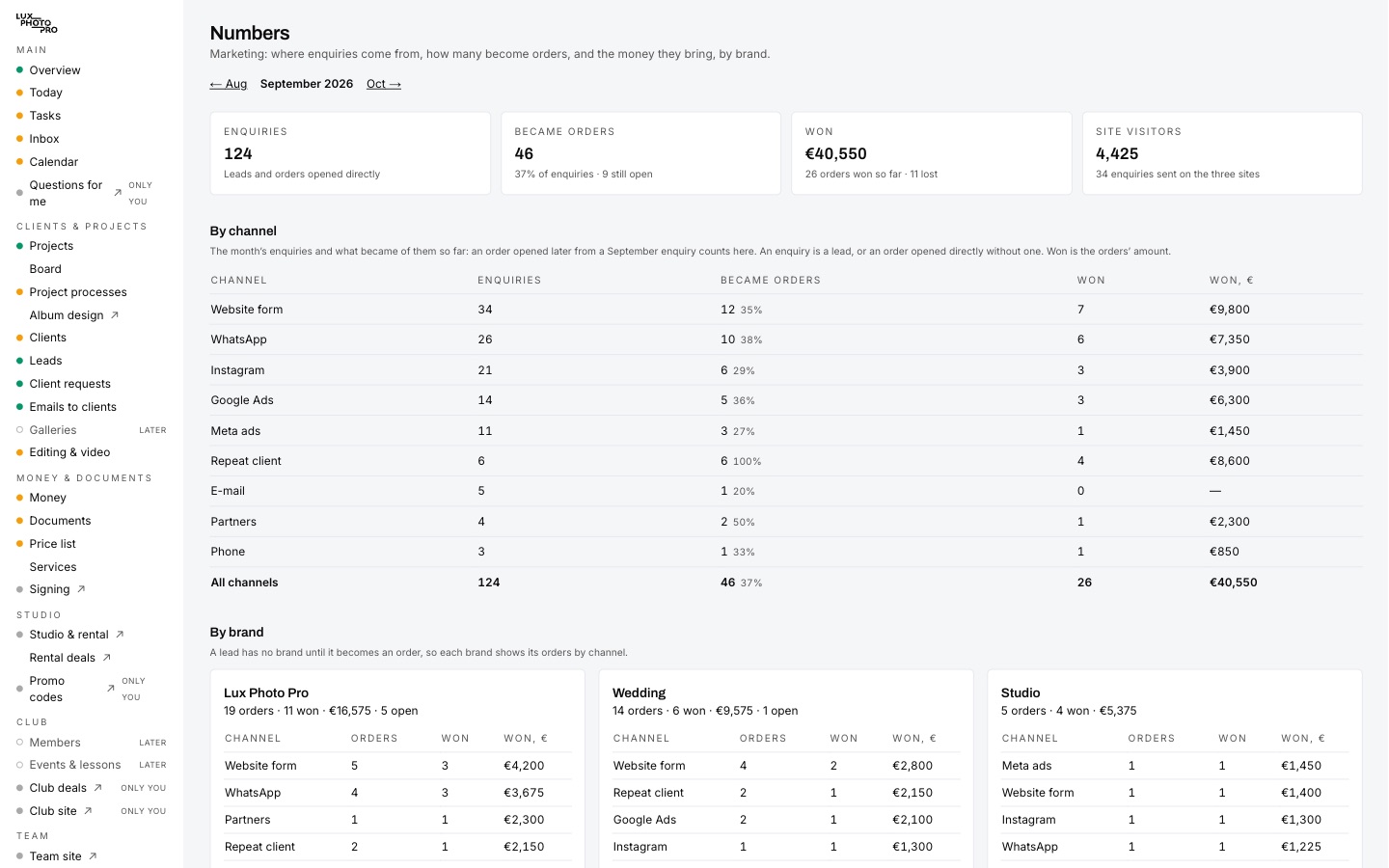Click the Studio brand heading
This screenshot has height=868, width=1389.
pyautogui.click(x=1021, y=692)
